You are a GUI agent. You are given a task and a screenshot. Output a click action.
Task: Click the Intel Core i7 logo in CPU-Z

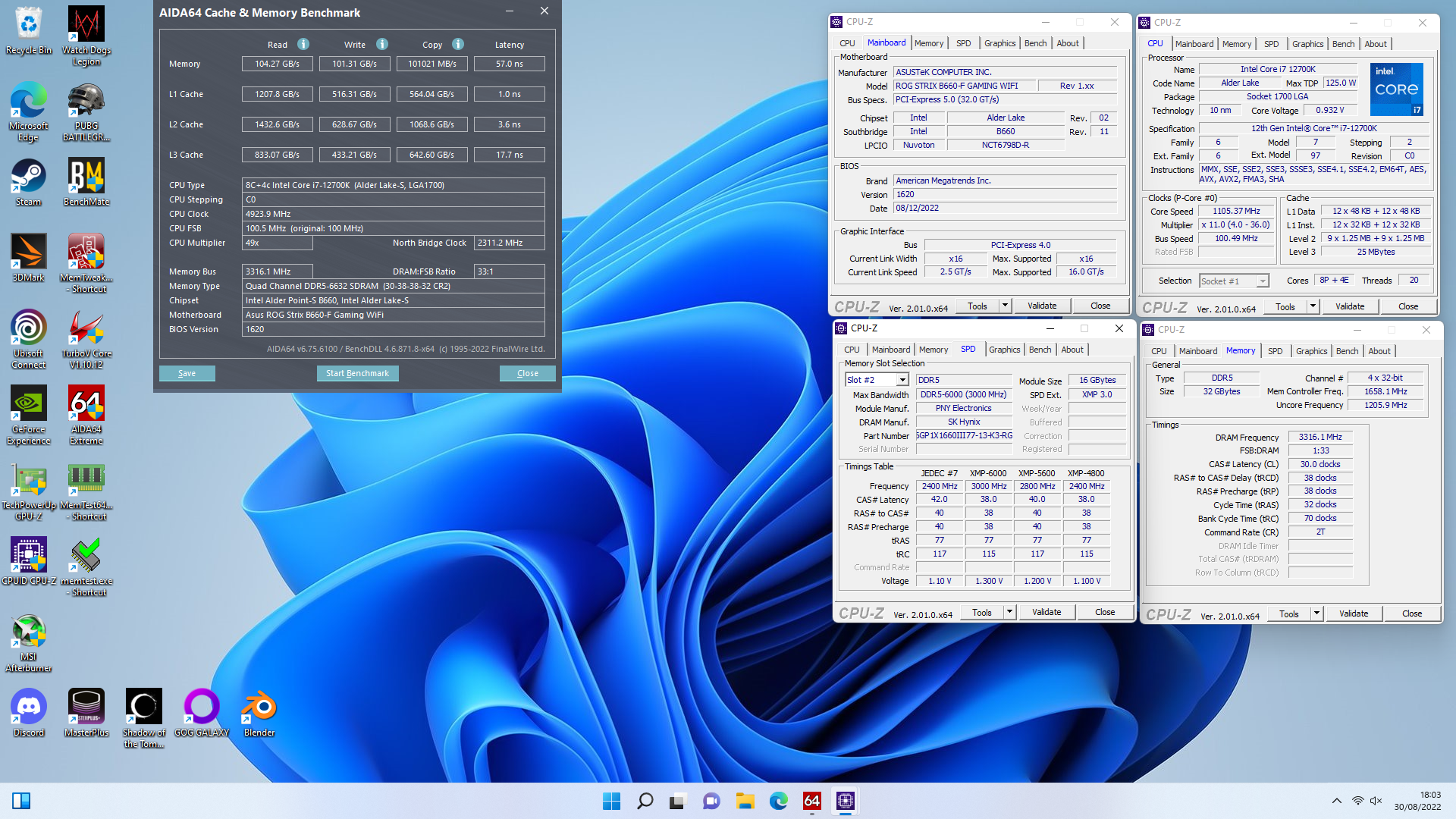pyautogui.click(x=1397, y=89)
